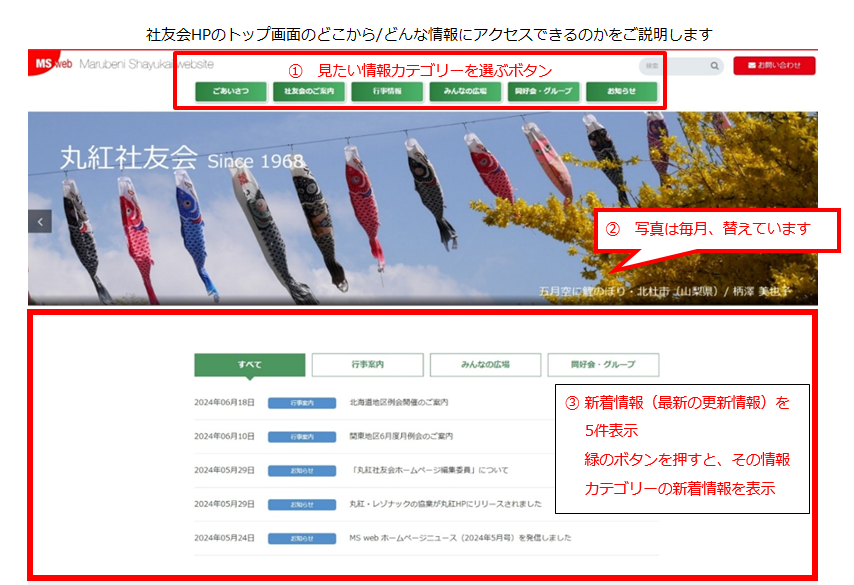854x585 pixels.
Task: Open the 行事情報 menu
Action: [x=387, y=92]
